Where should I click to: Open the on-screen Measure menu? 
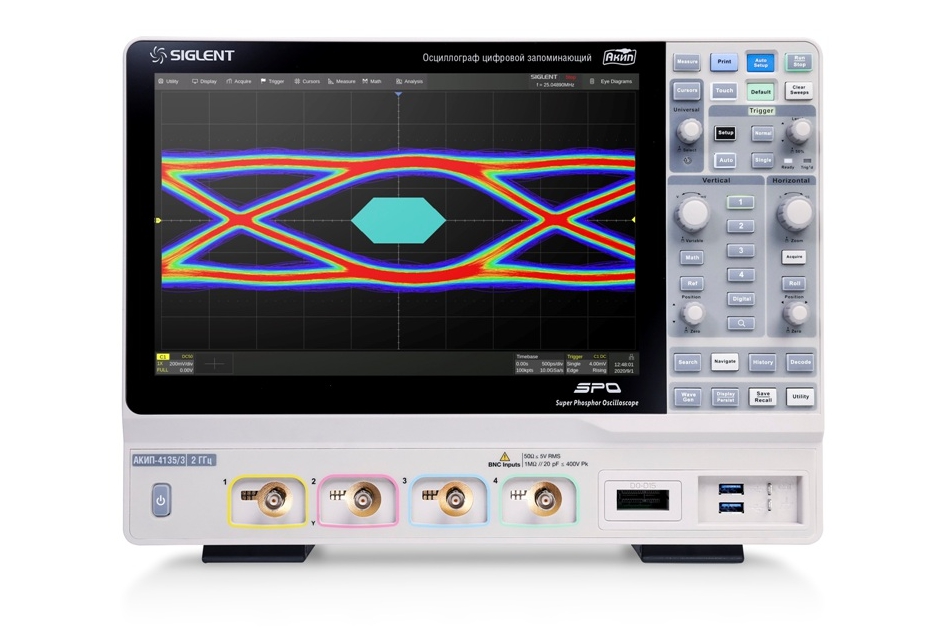click(342, 81)
